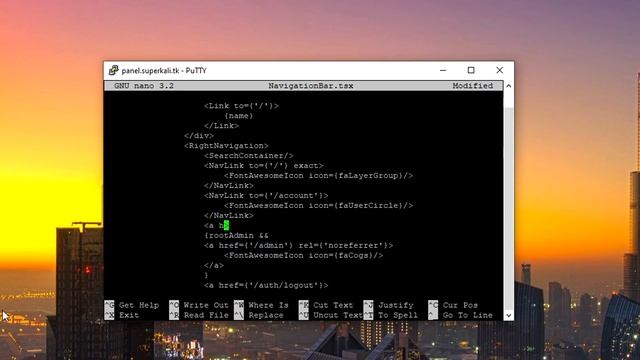This screenshot has height=360, width=640.
Task: Click the title bar text panel.superkali.tk - PuTTY
Action: tap(164, 71)
